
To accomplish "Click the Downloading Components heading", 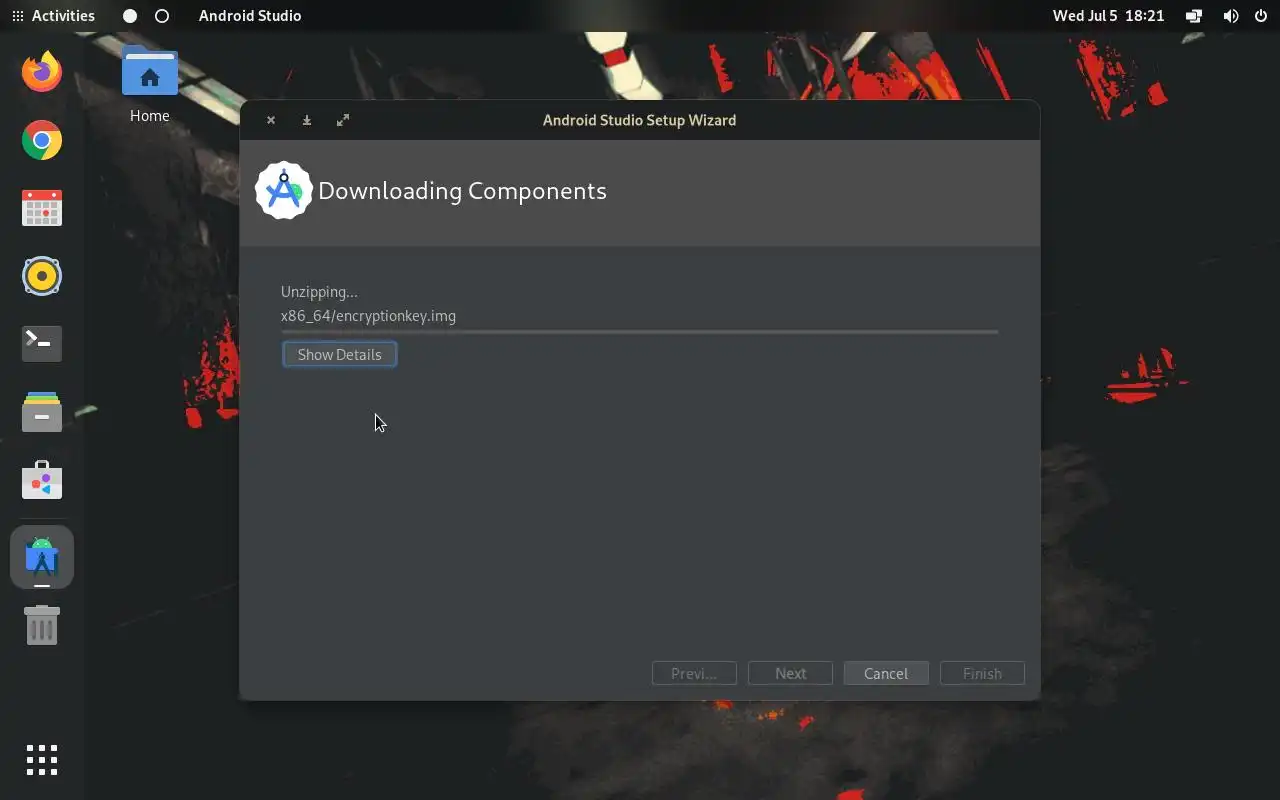I will pos(462,191).
